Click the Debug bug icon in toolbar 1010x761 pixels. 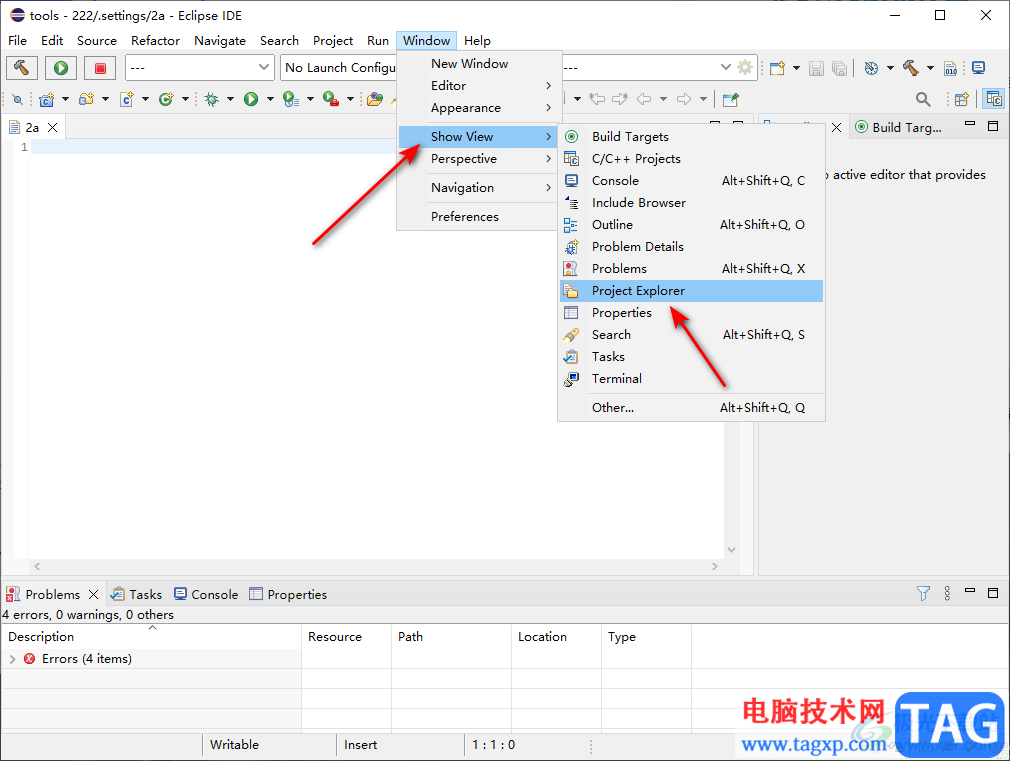[x=211, y=99]
